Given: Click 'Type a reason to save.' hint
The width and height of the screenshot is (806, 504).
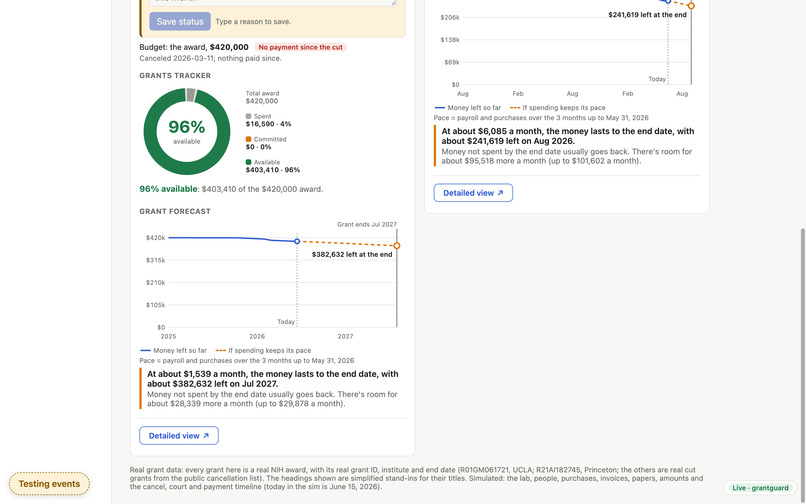Looking at the screenshot, I should coord(253,22).
